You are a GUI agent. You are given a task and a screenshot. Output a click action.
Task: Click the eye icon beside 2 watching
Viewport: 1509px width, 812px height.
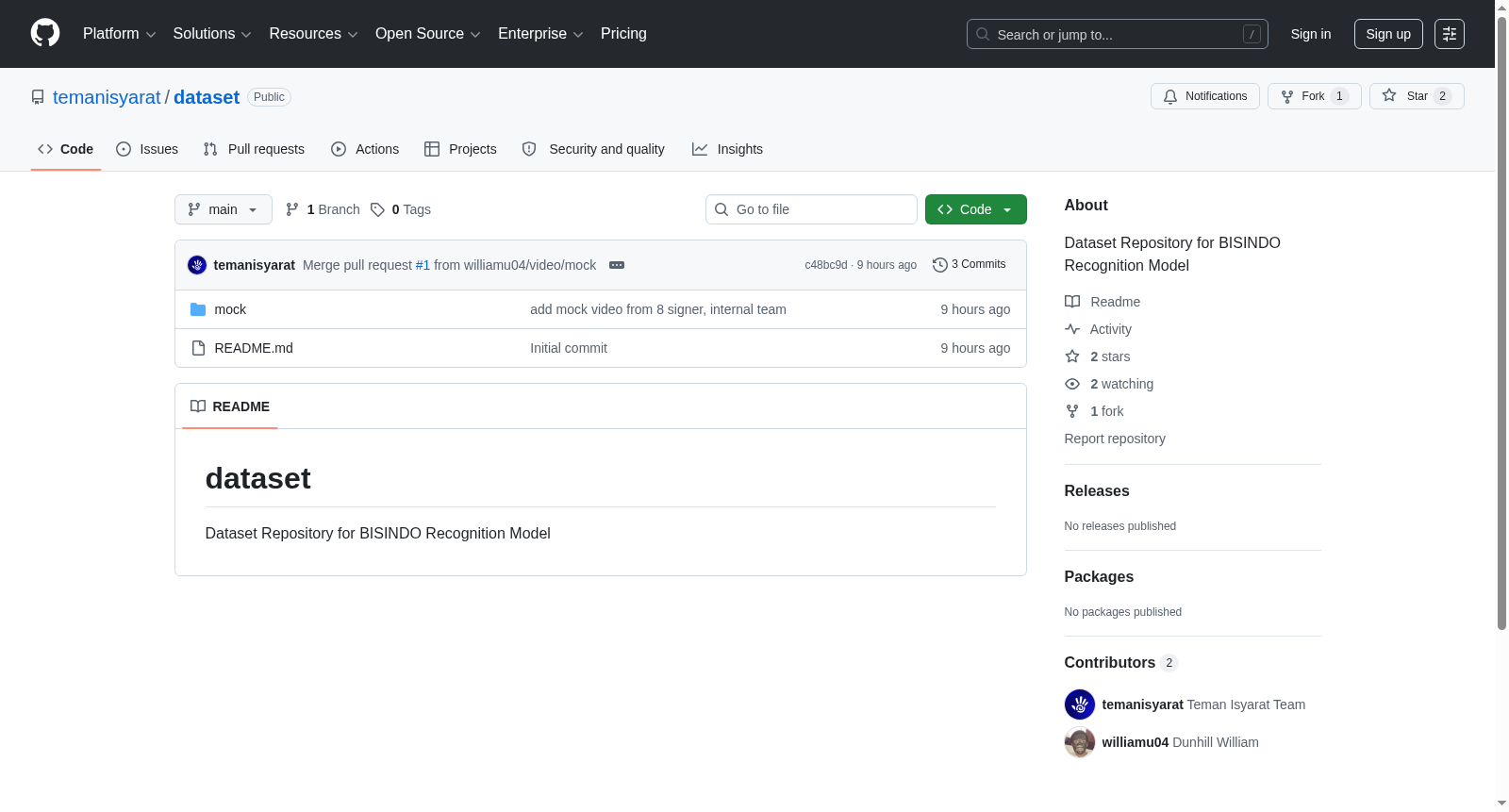tap(1072, 384)
